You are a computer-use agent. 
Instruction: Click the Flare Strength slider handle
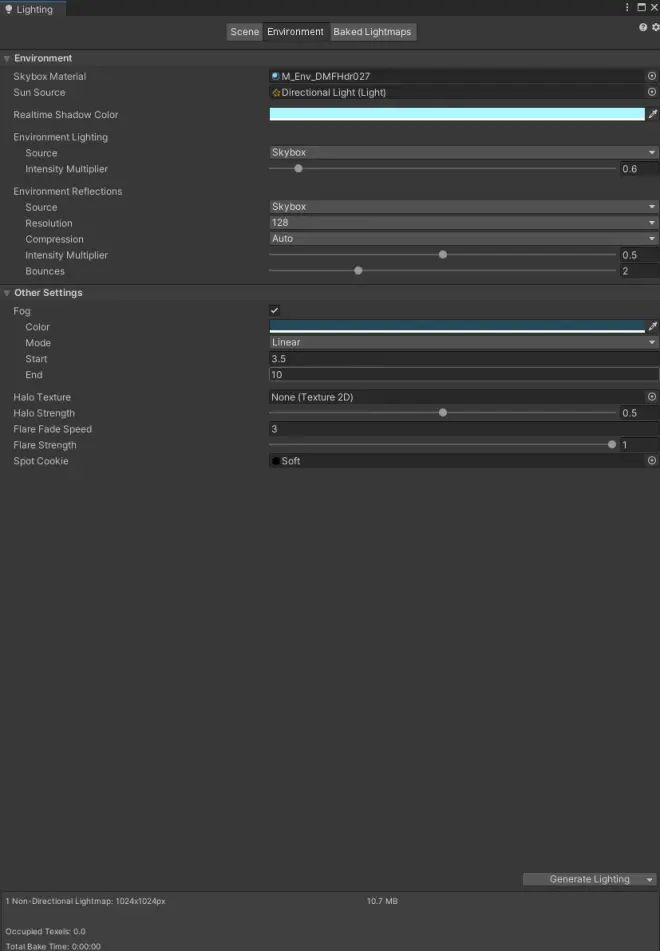(x=612, y=445)
